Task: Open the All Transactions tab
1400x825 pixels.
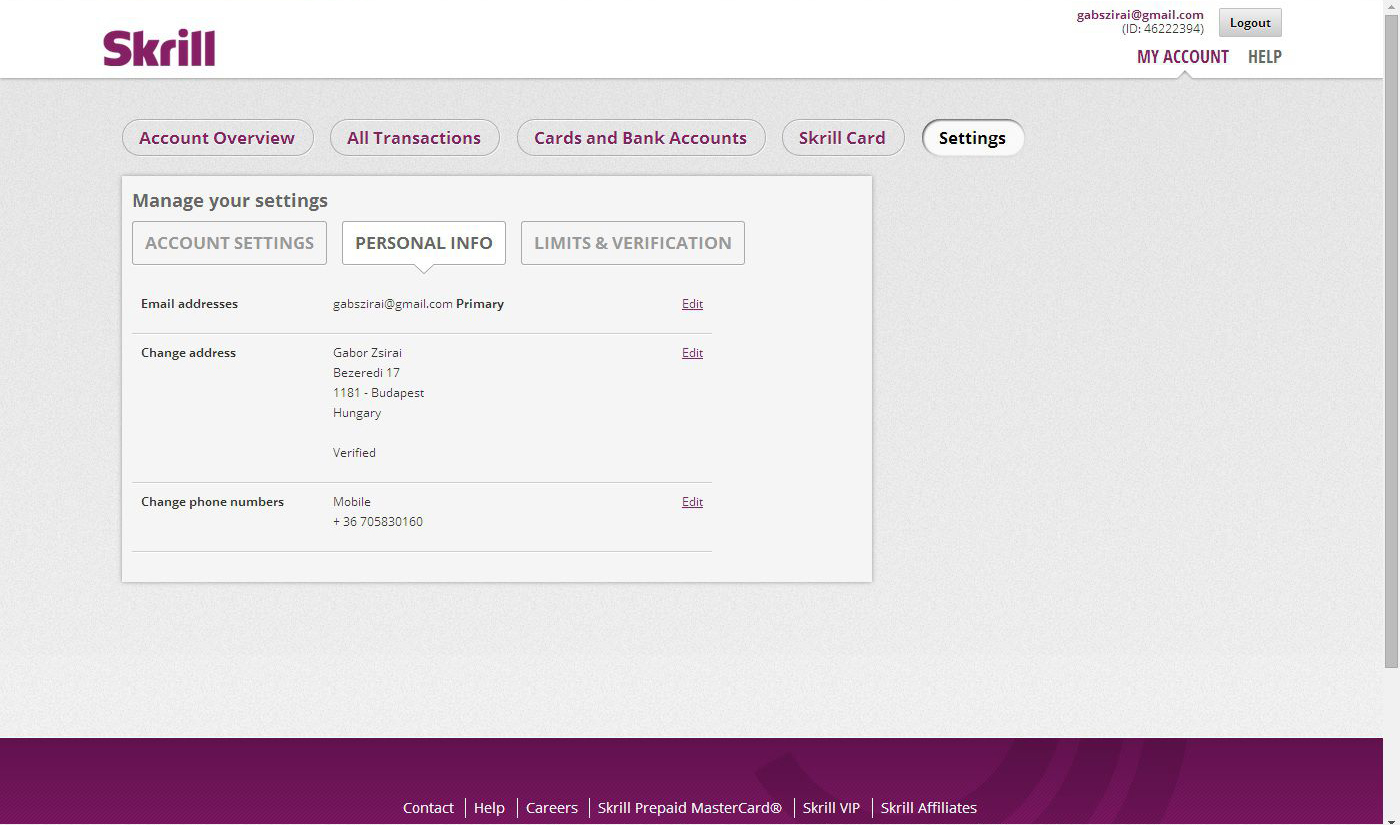Action: (x=414, y=138)
